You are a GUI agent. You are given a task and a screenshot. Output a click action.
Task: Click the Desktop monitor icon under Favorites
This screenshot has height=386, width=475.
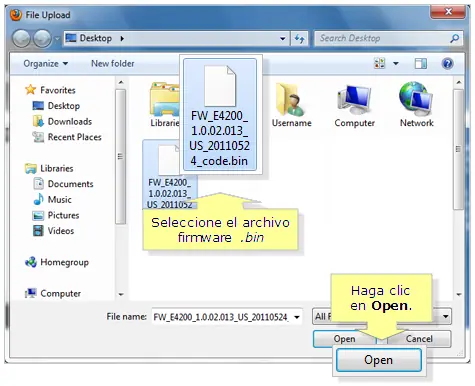(x=38, y=106)
